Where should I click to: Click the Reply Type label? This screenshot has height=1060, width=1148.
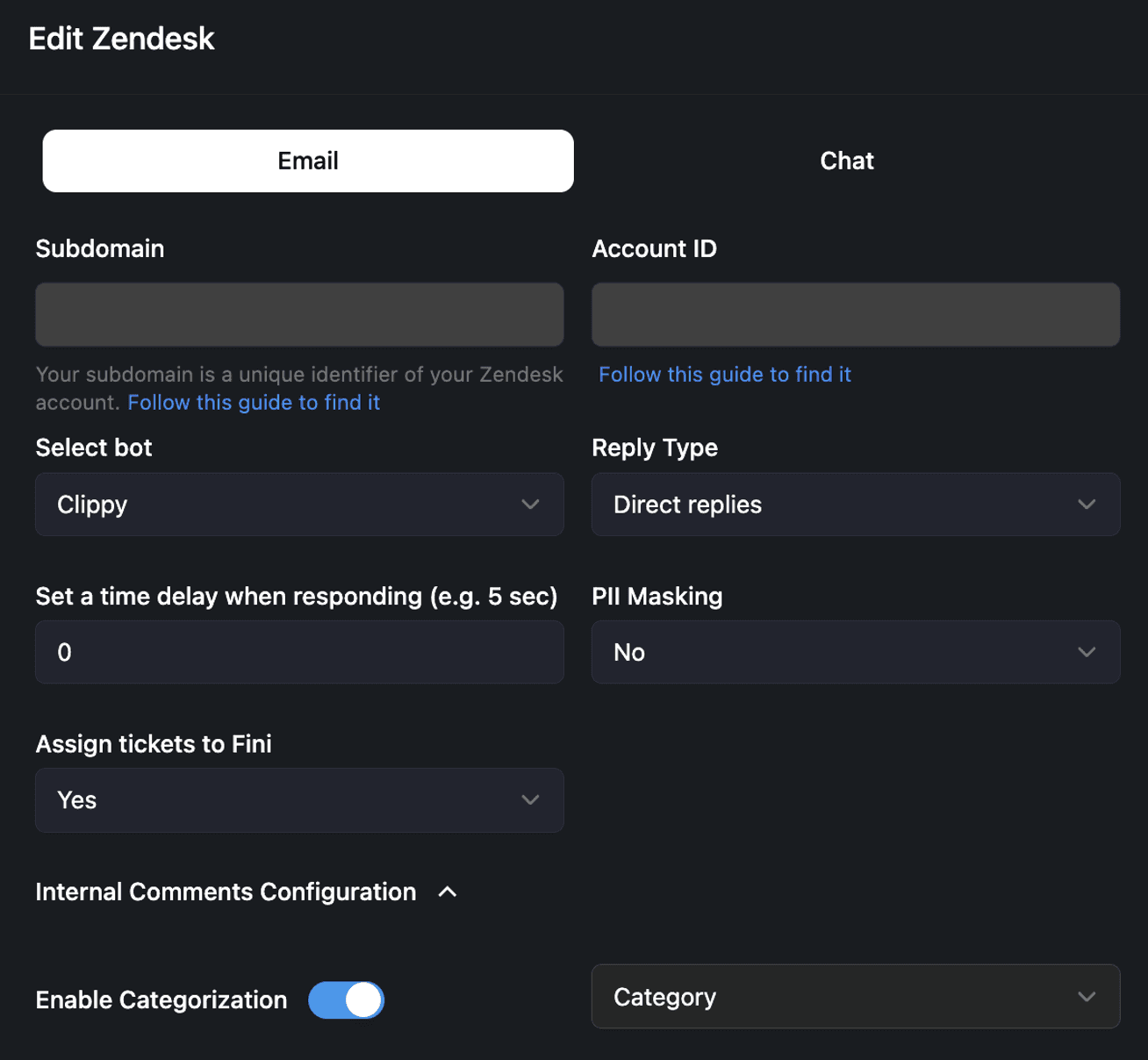pyautogui.click(x=655, y=448)
